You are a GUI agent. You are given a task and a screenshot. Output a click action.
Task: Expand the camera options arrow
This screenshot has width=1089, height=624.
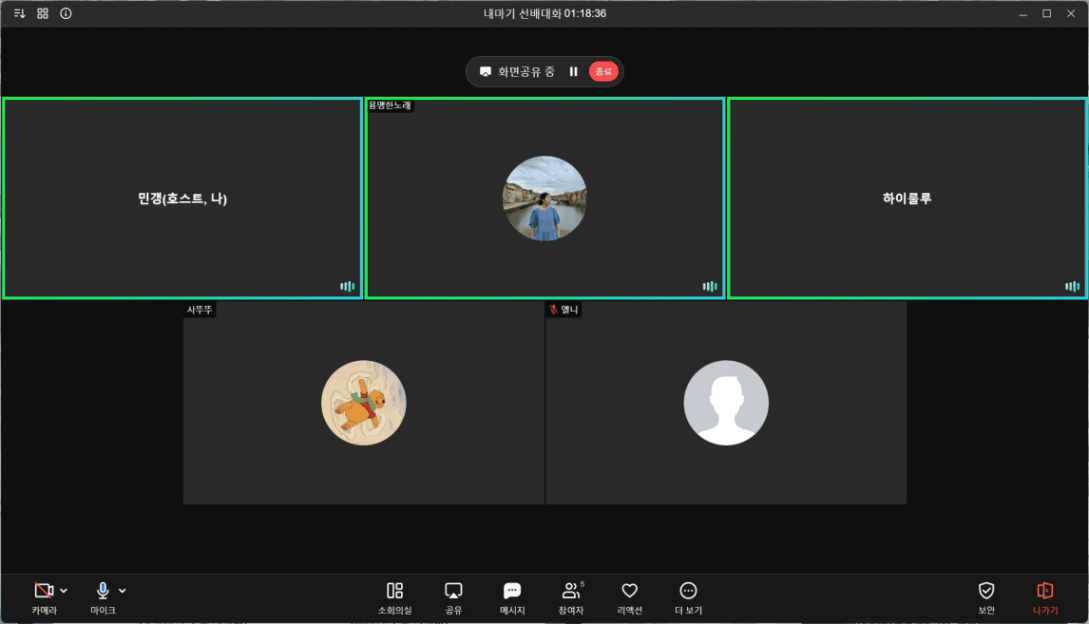click(64, 591)
